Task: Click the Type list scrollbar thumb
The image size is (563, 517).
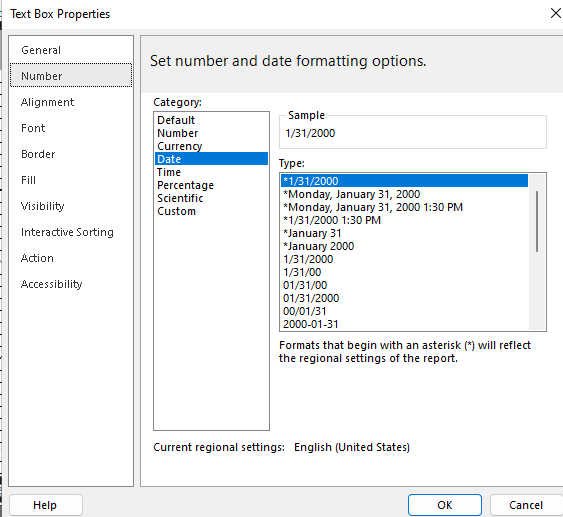Action: tap(537, 222)
